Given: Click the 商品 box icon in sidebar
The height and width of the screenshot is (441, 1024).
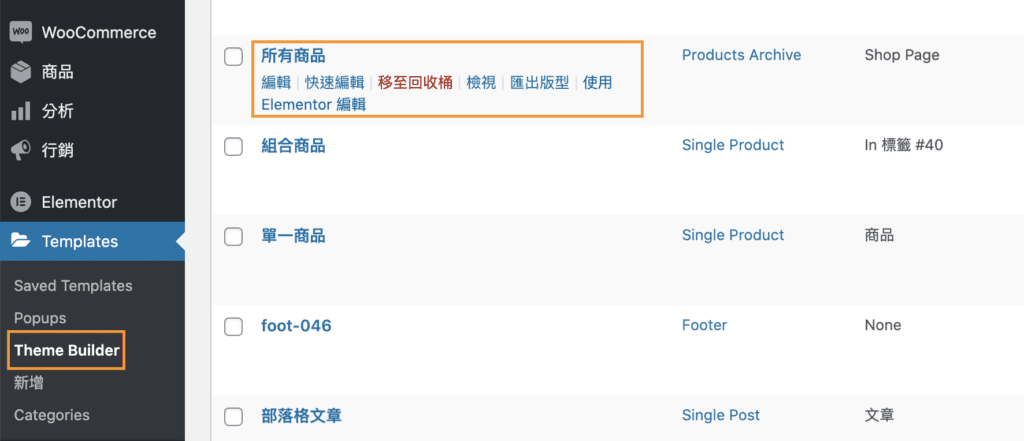Looking at the screenshot, I should [20, 72].
